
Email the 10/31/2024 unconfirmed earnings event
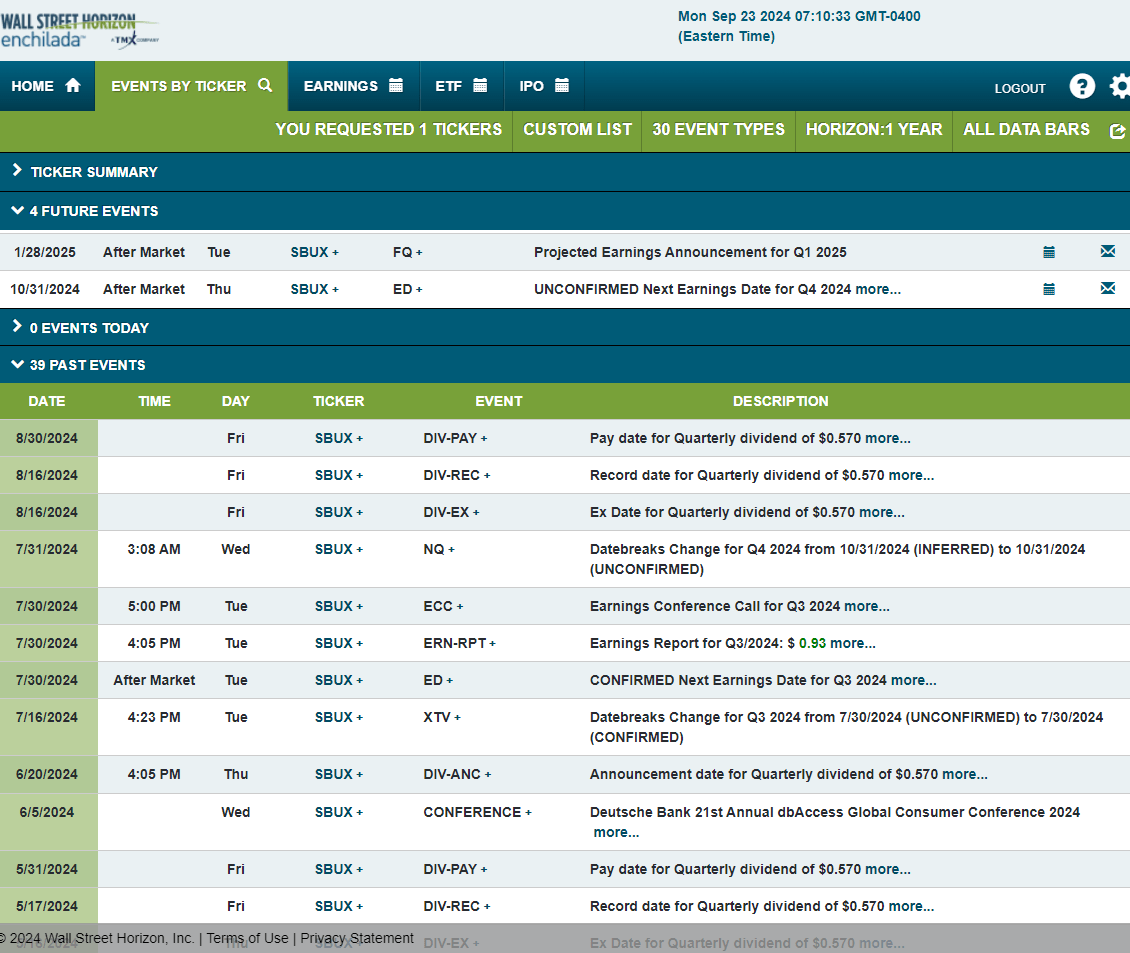(x=1108, y=288)
